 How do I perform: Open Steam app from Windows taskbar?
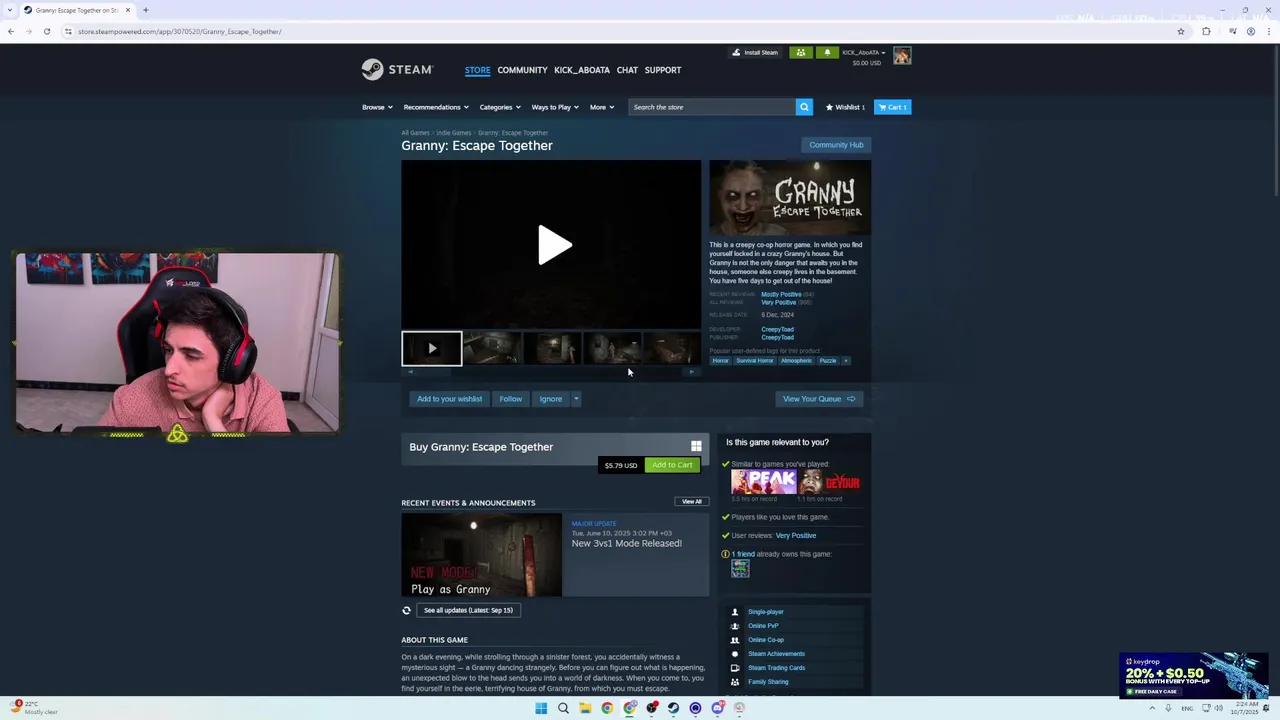pos(673,708)
